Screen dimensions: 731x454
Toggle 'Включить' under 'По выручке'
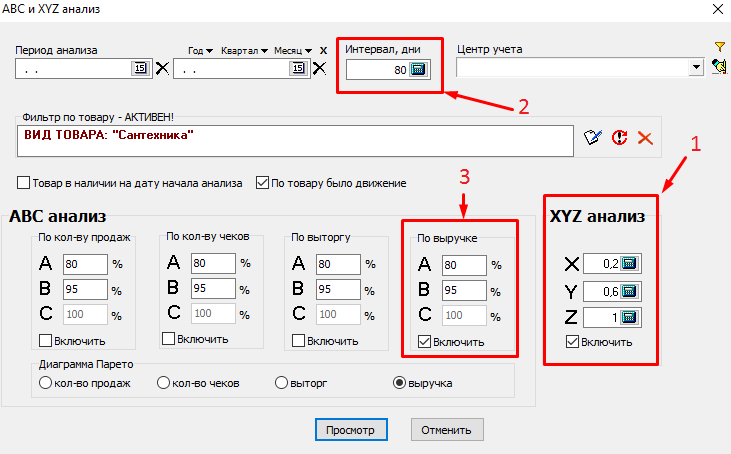424,341
